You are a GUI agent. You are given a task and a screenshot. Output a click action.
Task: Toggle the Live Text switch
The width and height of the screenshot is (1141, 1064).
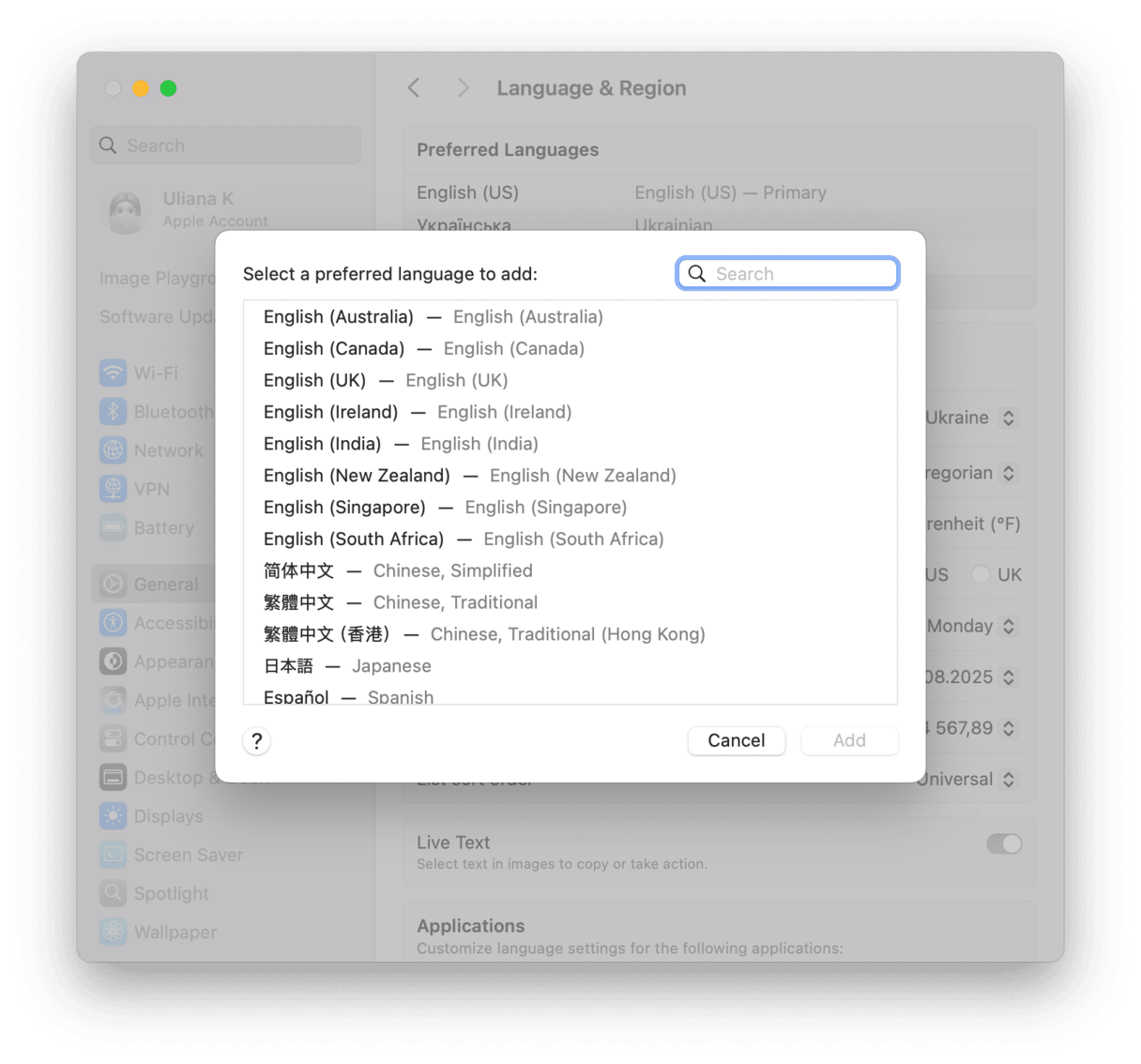1004,844
